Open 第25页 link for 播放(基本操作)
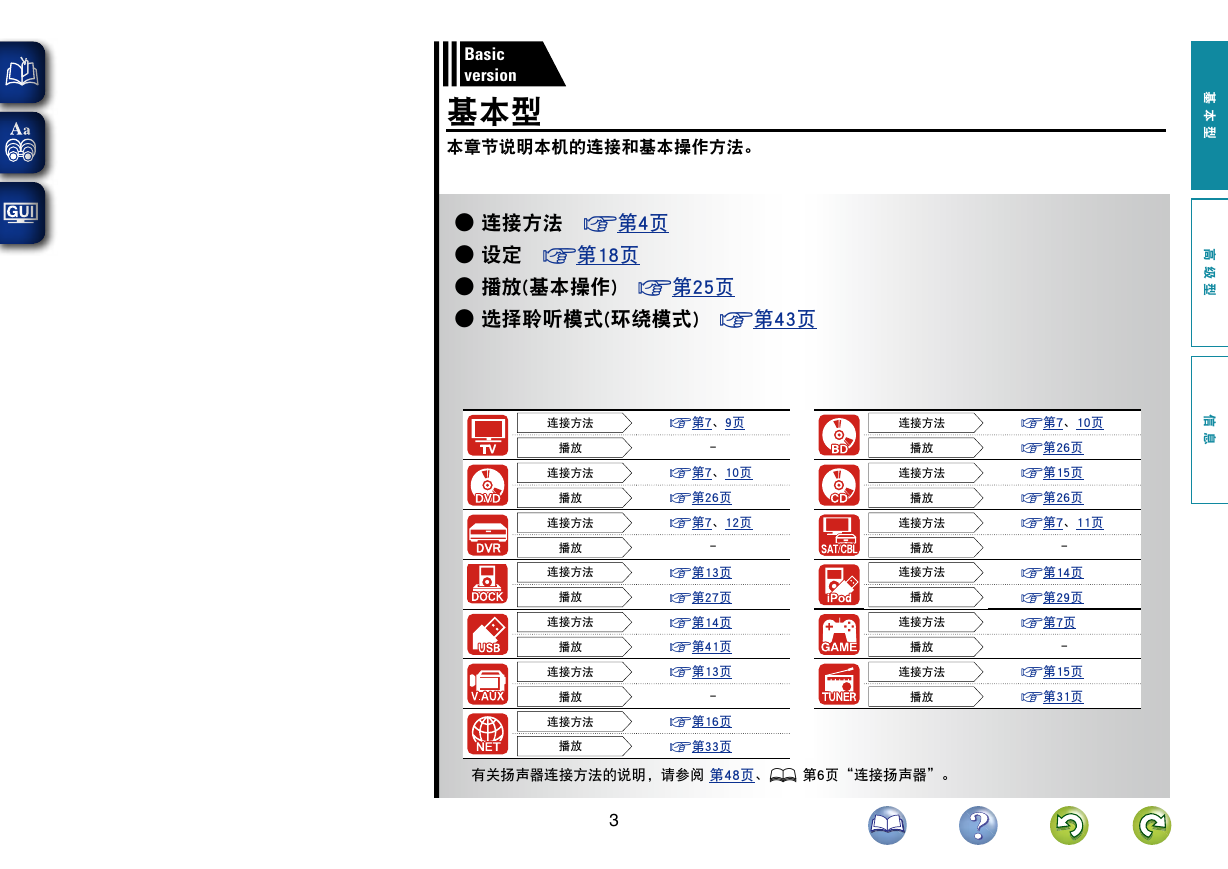 tap(703, 287)
